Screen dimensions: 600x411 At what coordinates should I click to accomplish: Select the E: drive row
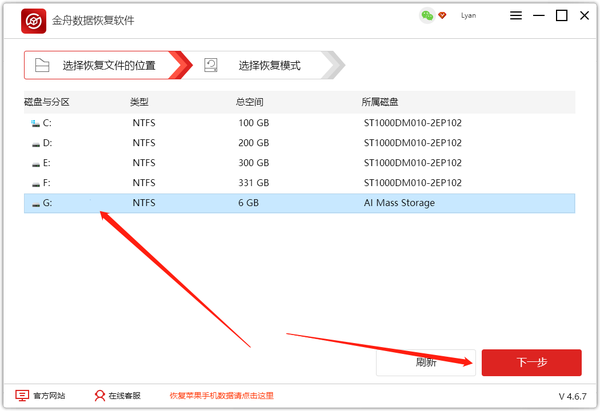point(299,163)
